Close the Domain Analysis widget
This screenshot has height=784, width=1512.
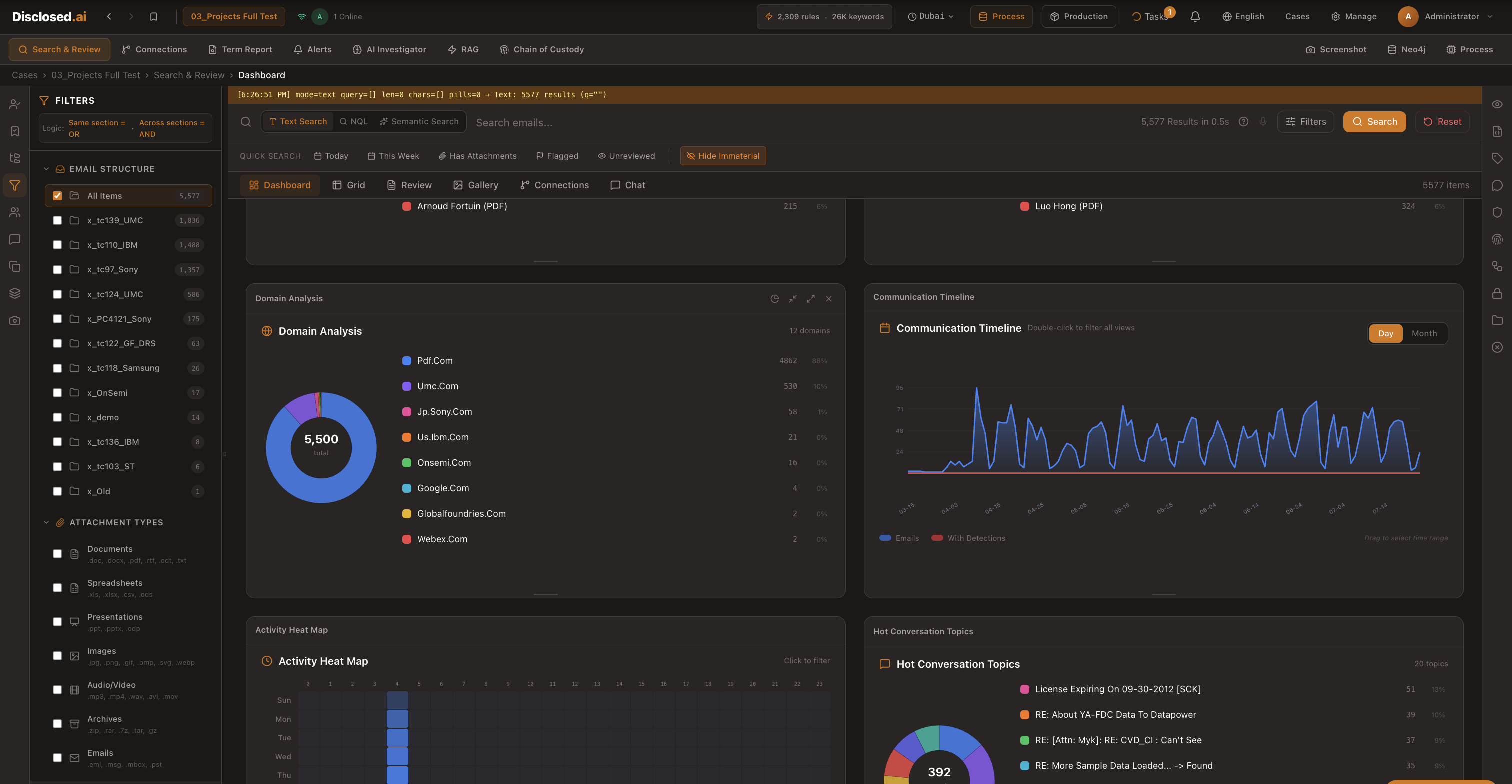tap(829, 299)
